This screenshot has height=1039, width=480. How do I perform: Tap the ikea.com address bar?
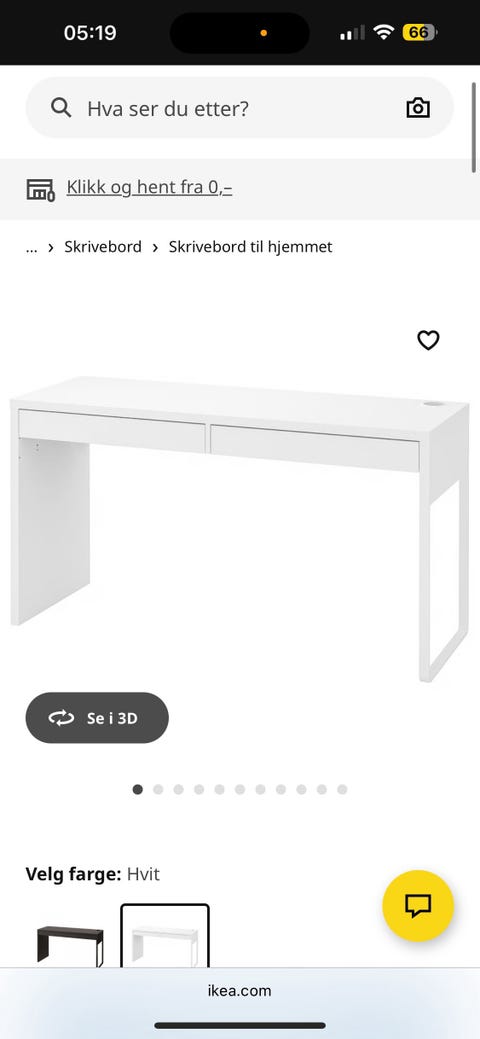(239, 991)
